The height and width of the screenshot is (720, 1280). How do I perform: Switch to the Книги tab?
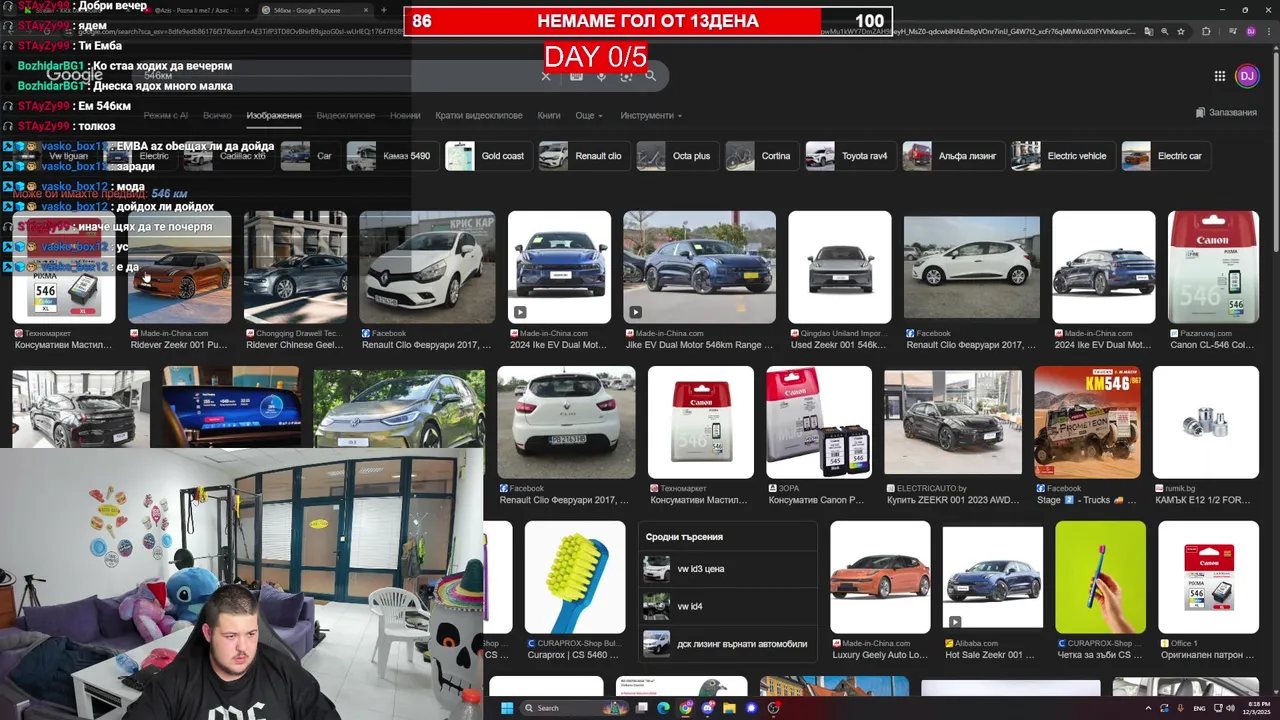coord(549,115)
